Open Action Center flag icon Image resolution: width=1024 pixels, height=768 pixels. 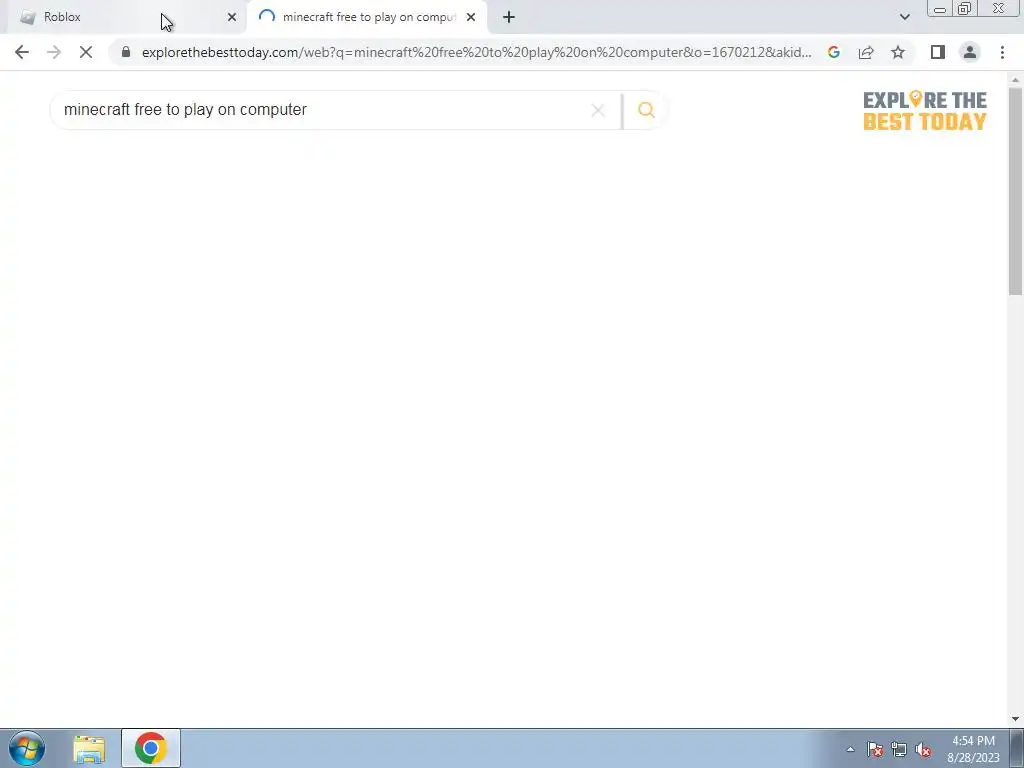click(x=875, y=749)
